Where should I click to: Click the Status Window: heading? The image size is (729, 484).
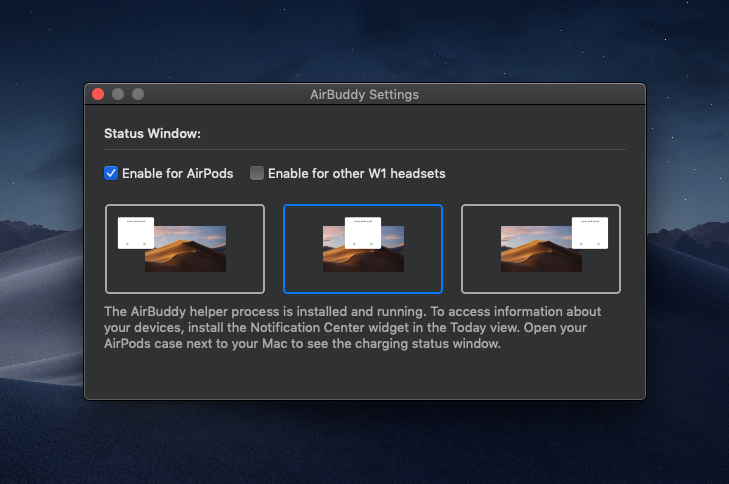[152, 133]
